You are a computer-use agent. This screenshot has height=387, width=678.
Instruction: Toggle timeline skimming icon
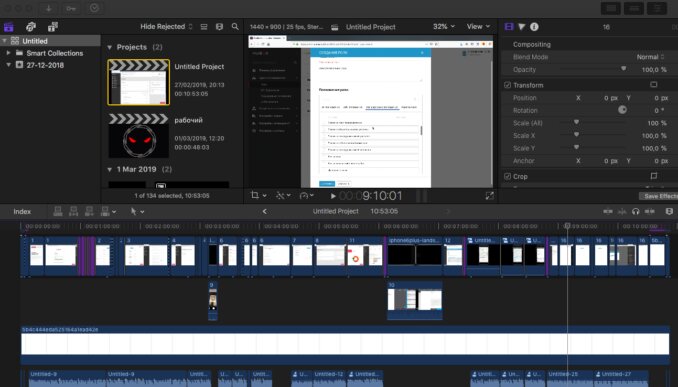pos(608,211)
